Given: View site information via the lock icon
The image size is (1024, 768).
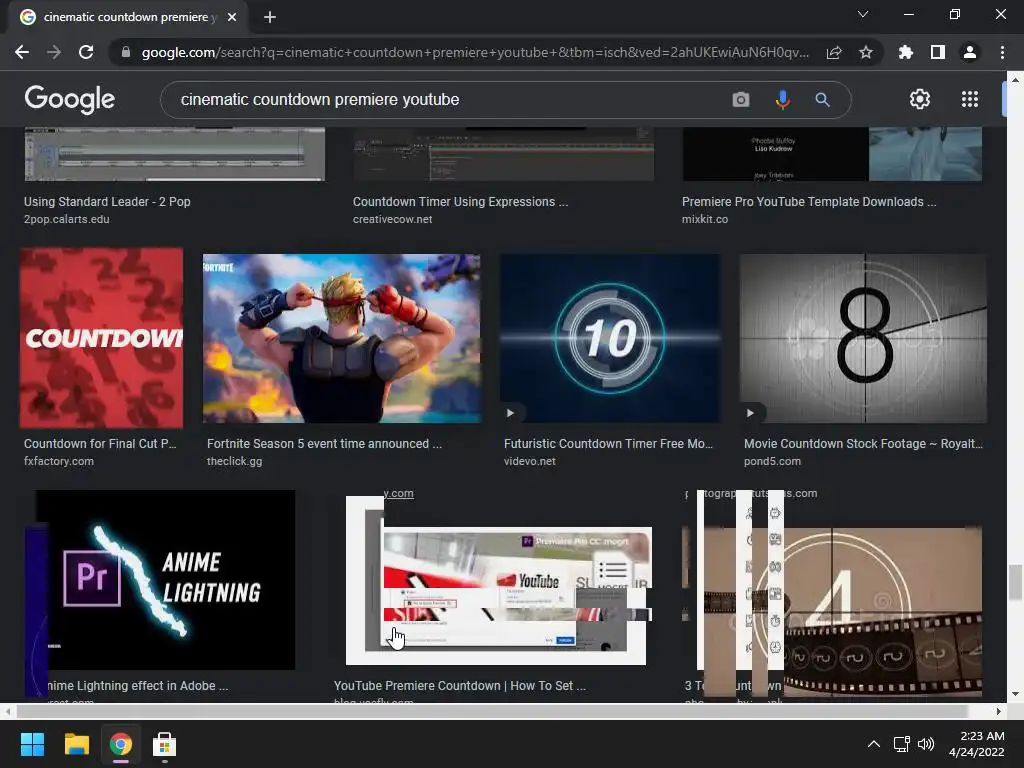Looking at the screenshot, I should click(x=126, y=52).
